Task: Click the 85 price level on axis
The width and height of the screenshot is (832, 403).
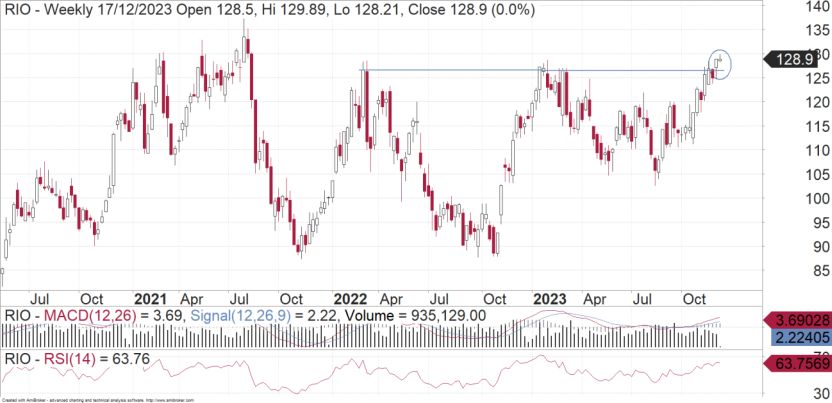Action: coord(822,271)
